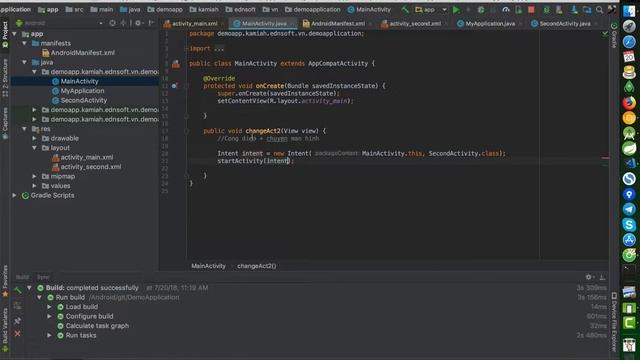Select MyApplication in the project tree
This screenshot has height=360, width=640.
coord(82,91)
